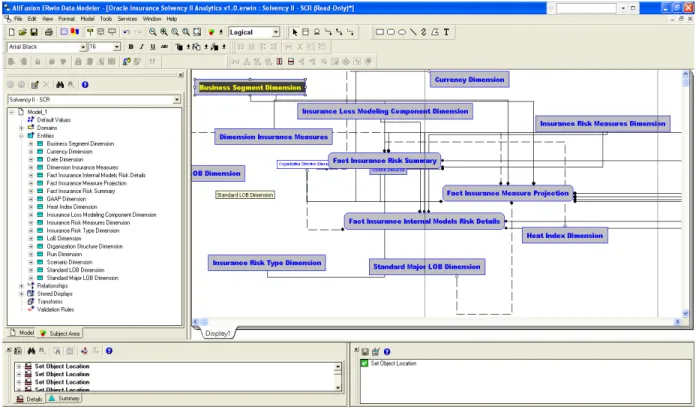
Task: Switch to the Subject Area tab
Action: pyautogui.click(x=60, y=333)
